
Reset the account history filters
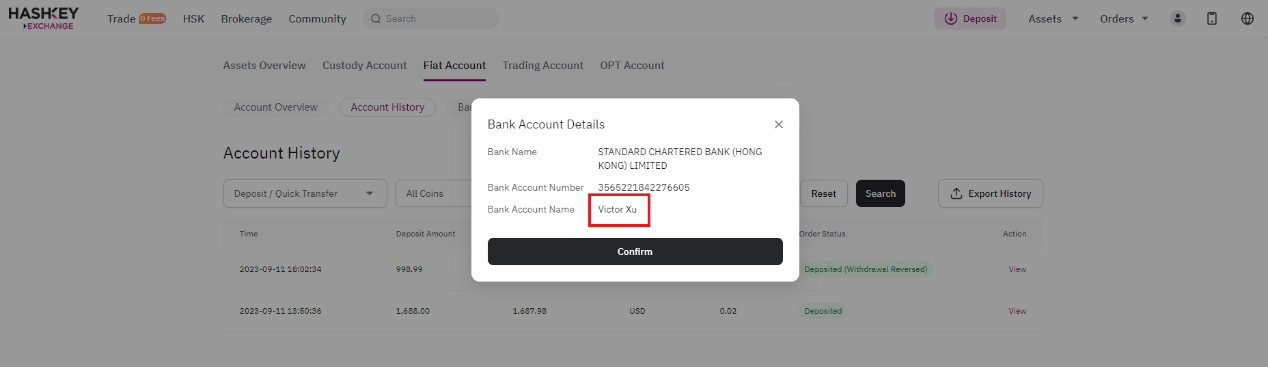823,194
